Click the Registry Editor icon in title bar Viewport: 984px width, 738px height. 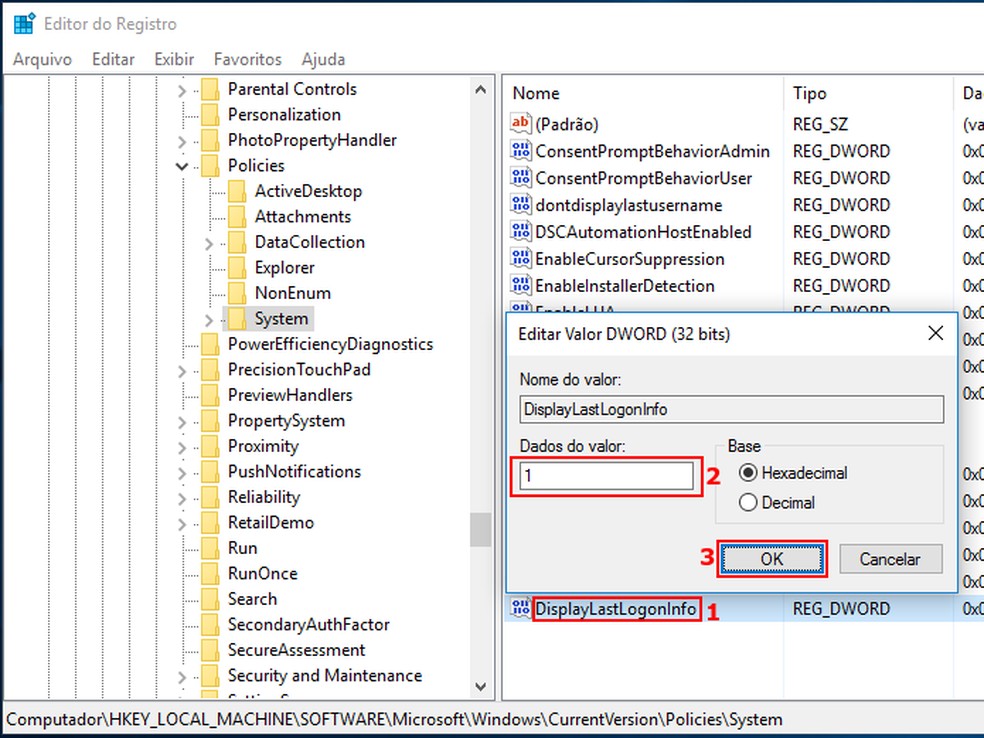point(20,22)
